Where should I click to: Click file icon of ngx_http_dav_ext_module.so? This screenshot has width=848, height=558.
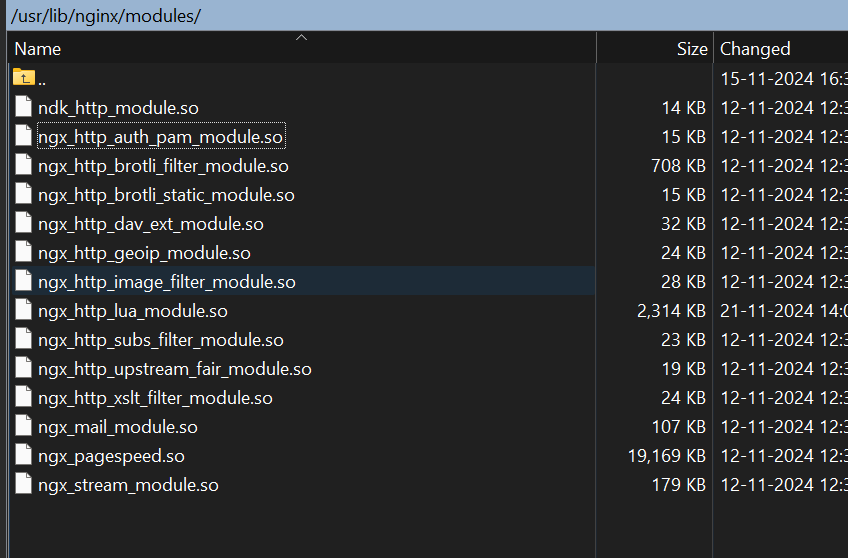[x=23, y=222]
